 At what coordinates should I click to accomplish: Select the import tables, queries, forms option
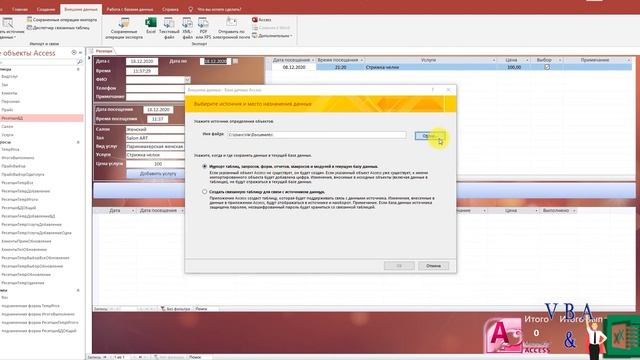[204, 167]
